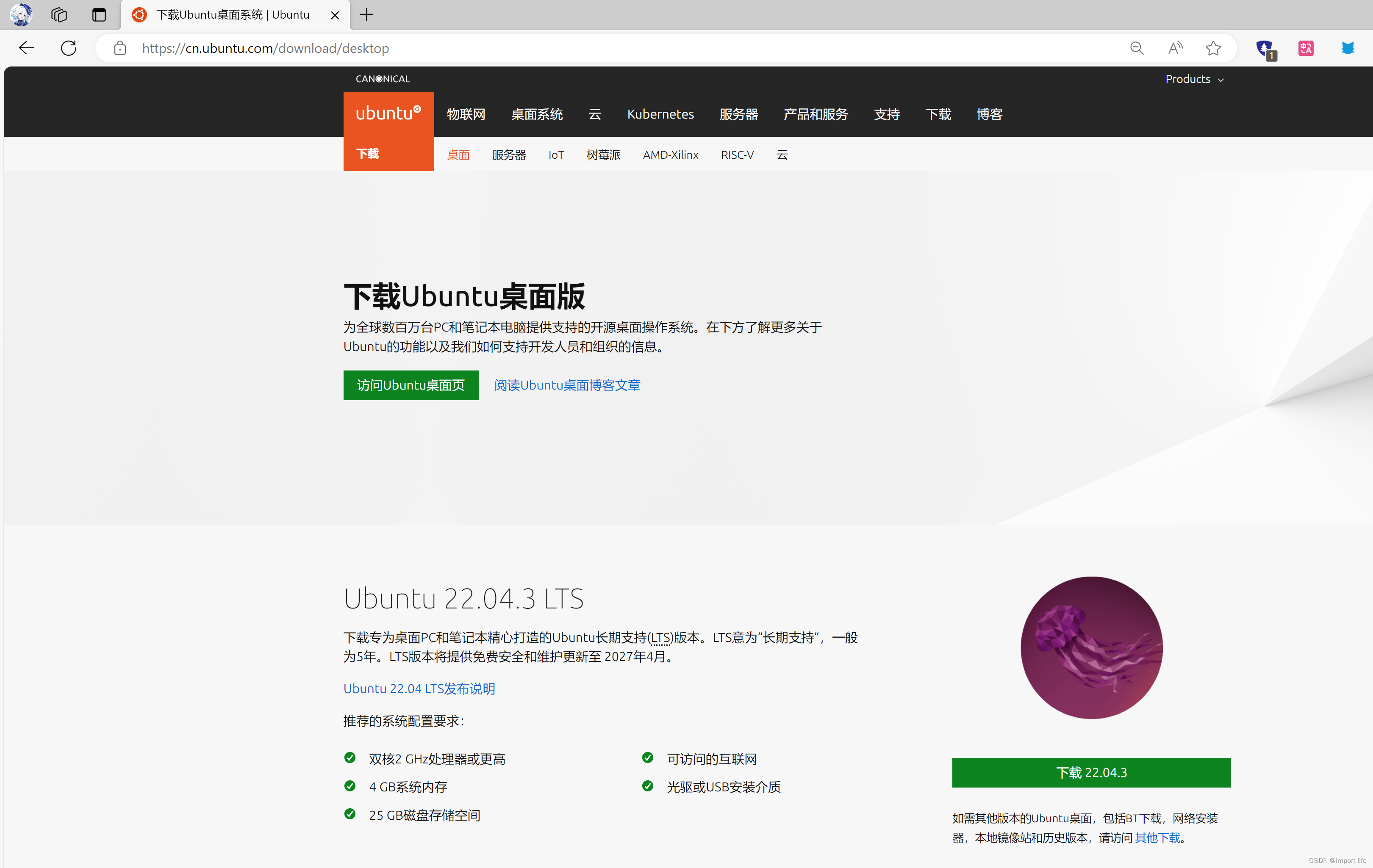1373x868 pixels.
Task: Click the 访问Ubuntu桌面页 button
Action: click(411, 385)
